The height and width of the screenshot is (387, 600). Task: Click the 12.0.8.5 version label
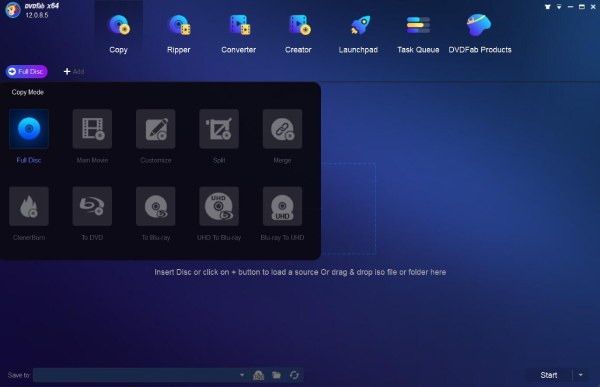tap(37, 15)
